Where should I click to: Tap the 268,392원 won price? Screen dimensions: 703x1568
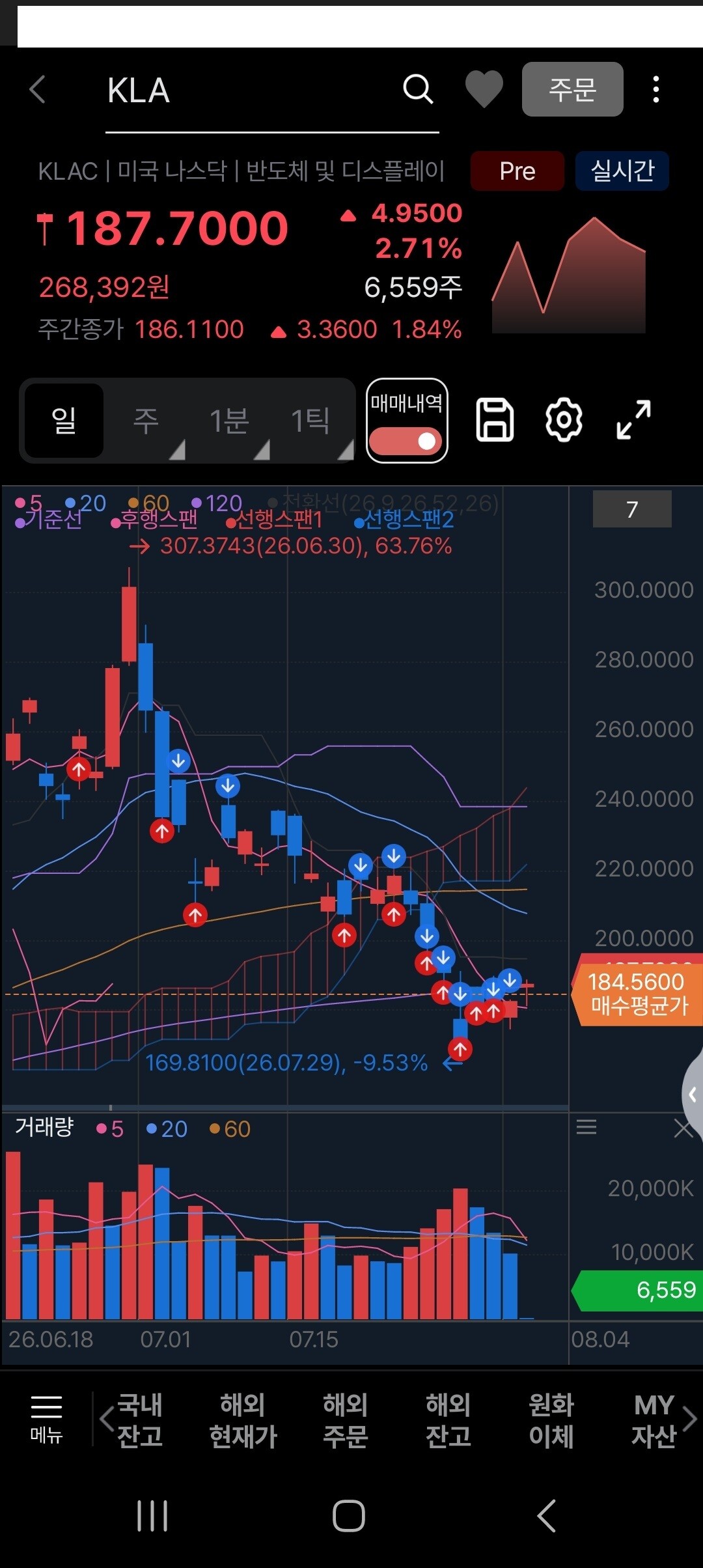click(104, 287)
